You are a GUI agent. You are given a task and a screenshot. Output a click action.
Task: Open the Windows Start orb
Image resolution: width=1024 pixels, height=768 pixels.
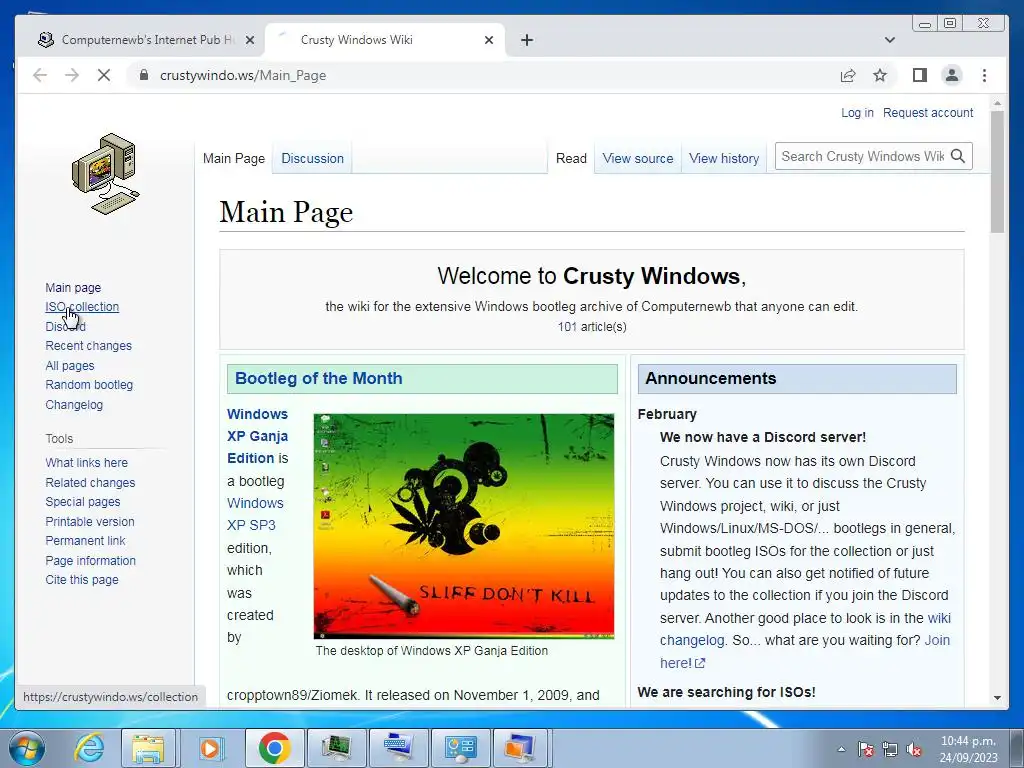click(27, 748)
